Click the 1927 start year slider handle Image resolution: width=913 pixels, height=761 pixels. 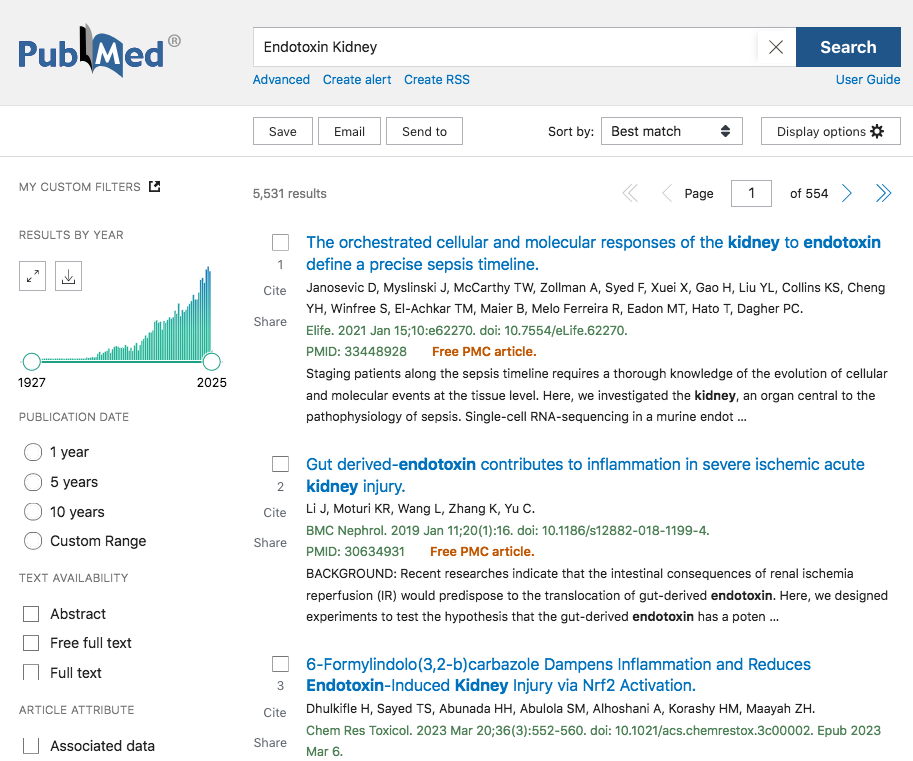[31, 362]
